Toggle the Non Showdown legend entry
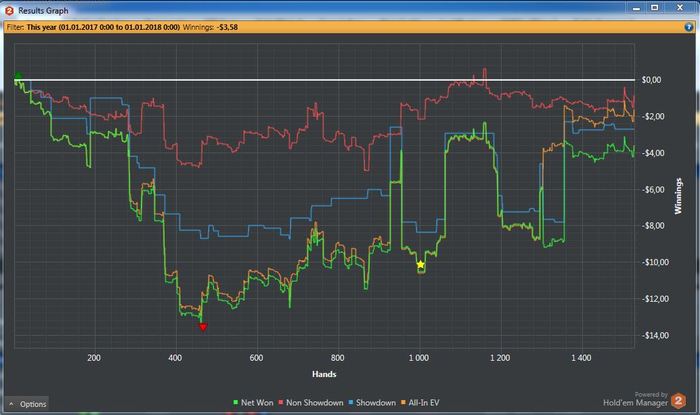700x415 pixels. tap(311, 403)
